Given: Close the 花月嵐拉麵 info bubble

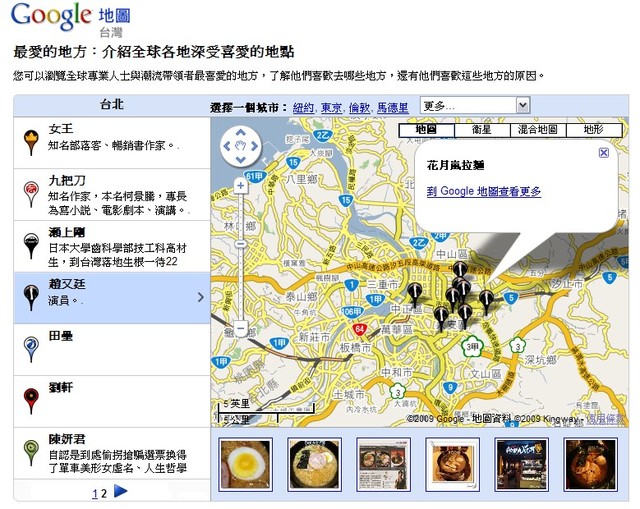Looking at the screenshot, I should 604,153.
